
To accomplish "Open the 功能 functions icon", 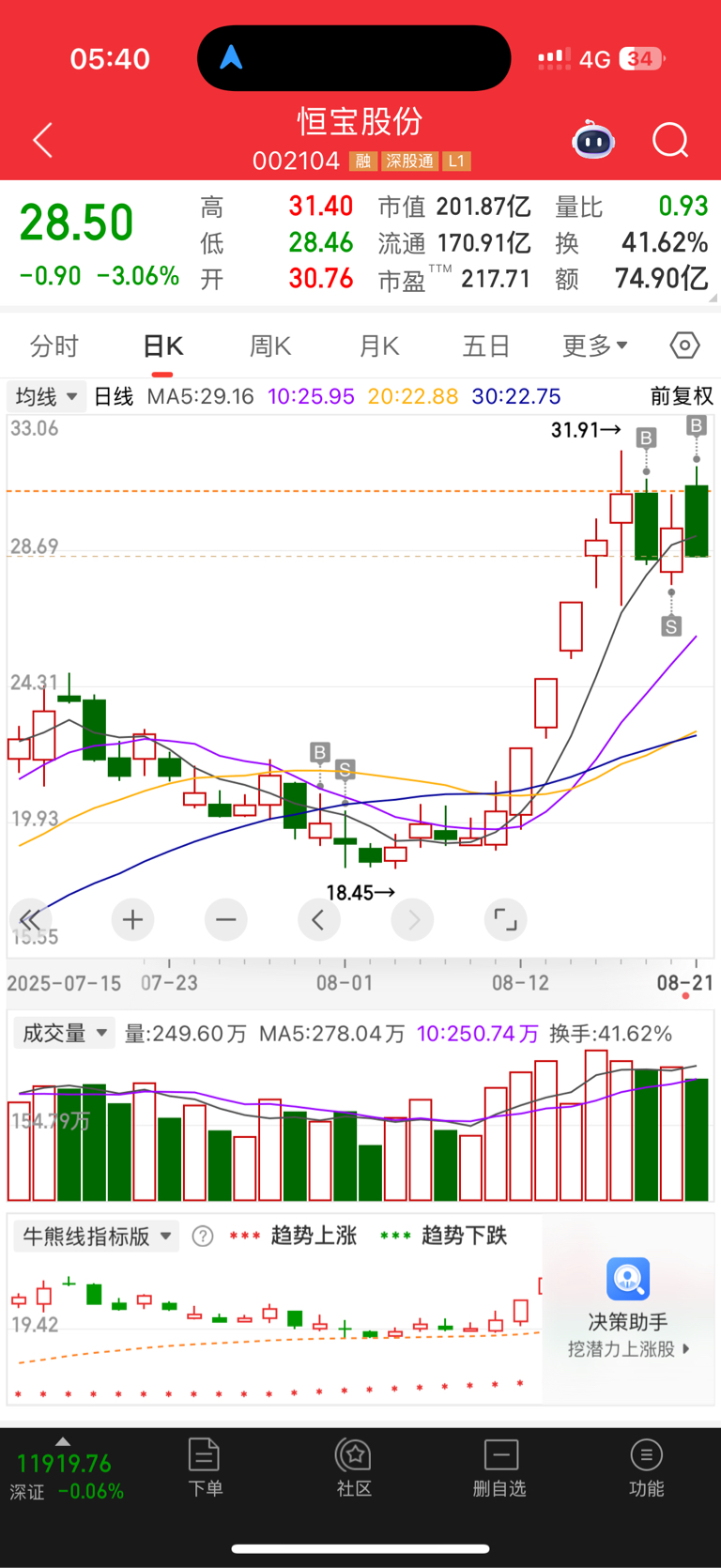I will [646, 1455].
